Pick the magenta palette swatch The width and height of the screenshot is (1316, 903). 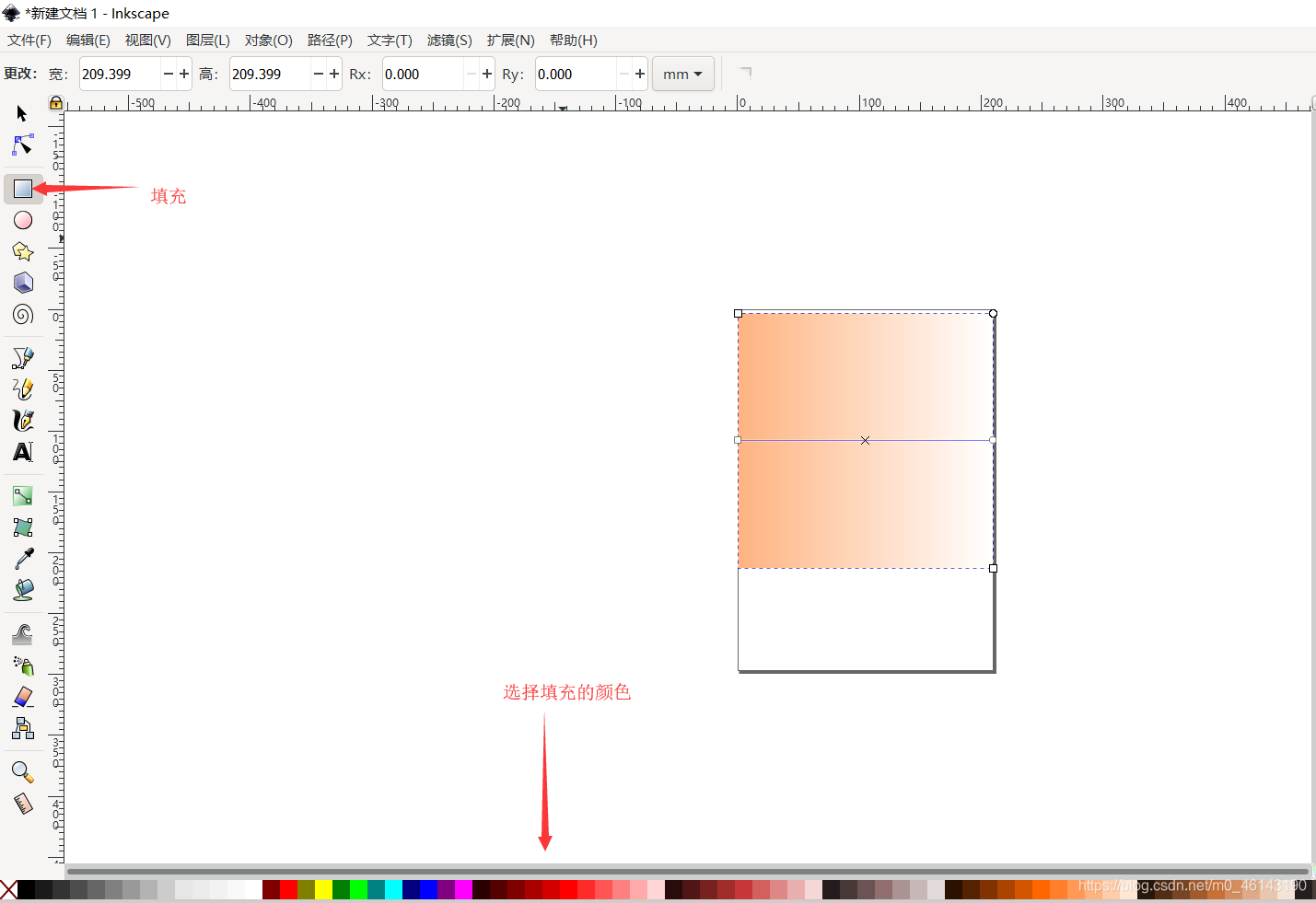coord(463,889)
